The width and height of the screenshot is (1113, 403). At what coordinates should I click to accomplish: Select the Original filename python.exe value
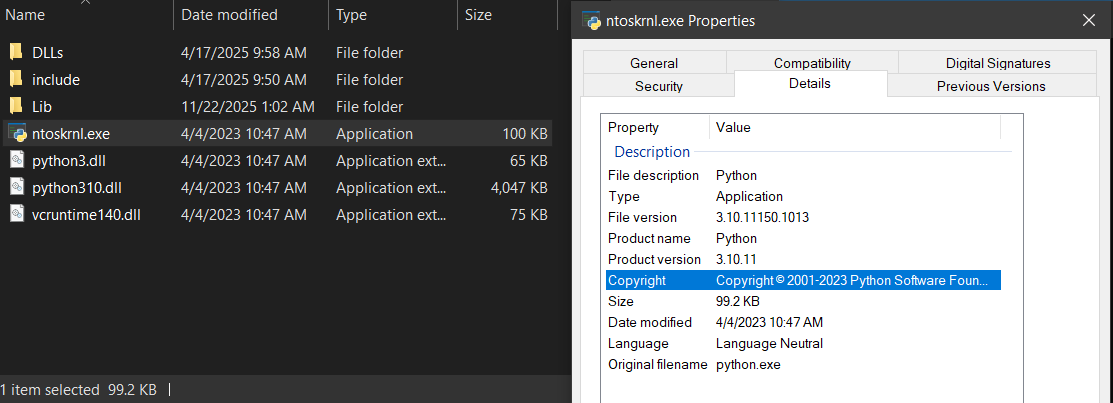pos(748,365)
